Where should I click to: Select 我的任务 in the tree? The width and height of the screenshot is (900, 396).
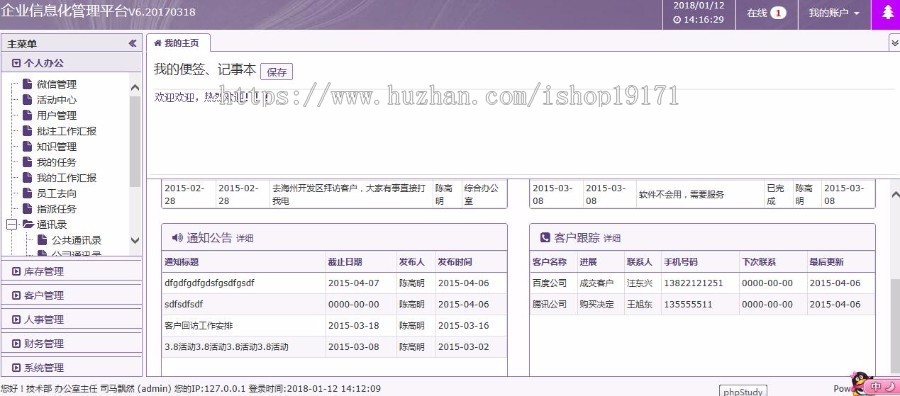[x=56, y=162]
